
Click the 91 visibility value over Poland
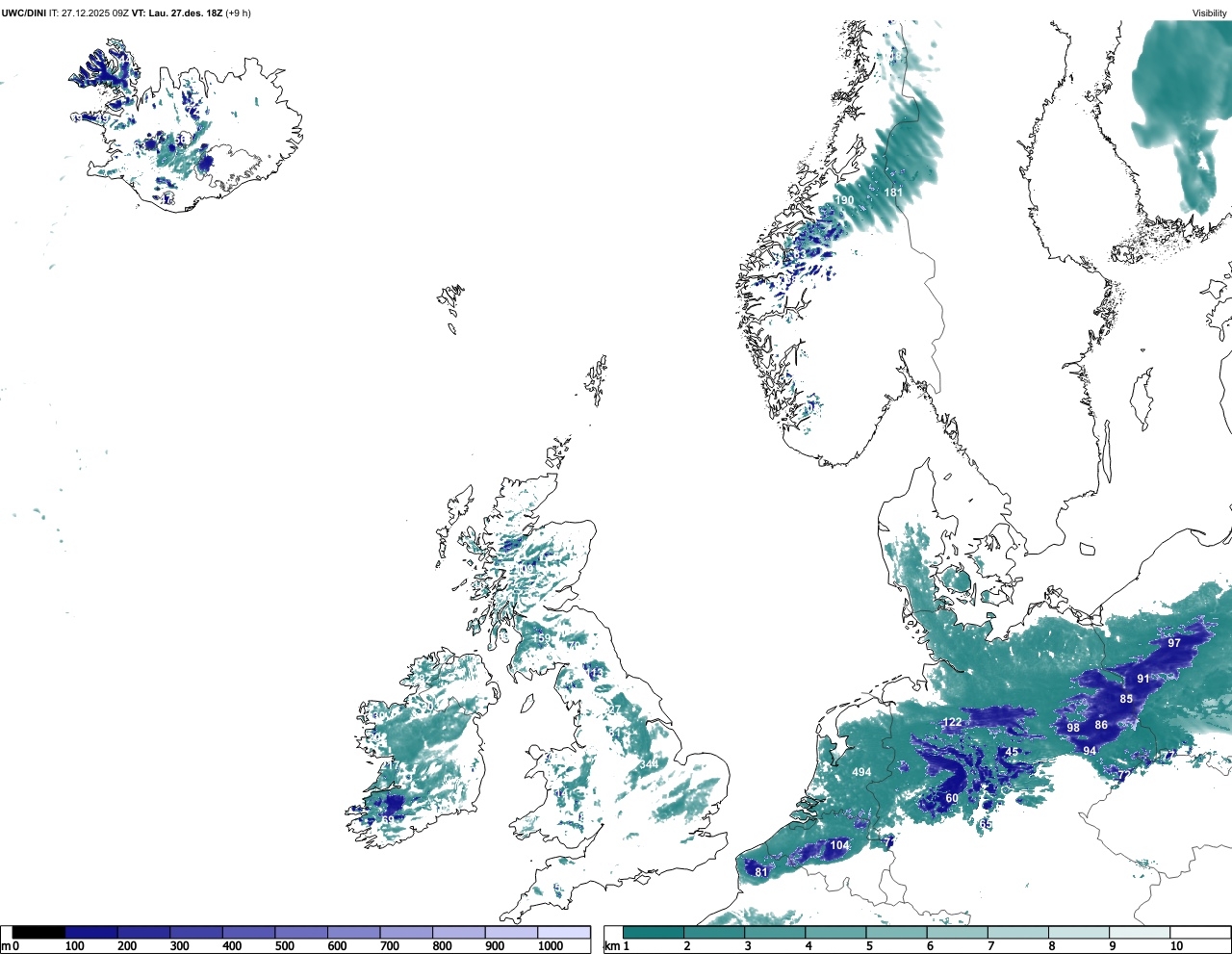pyautogui.click(x=1143, y=679)
